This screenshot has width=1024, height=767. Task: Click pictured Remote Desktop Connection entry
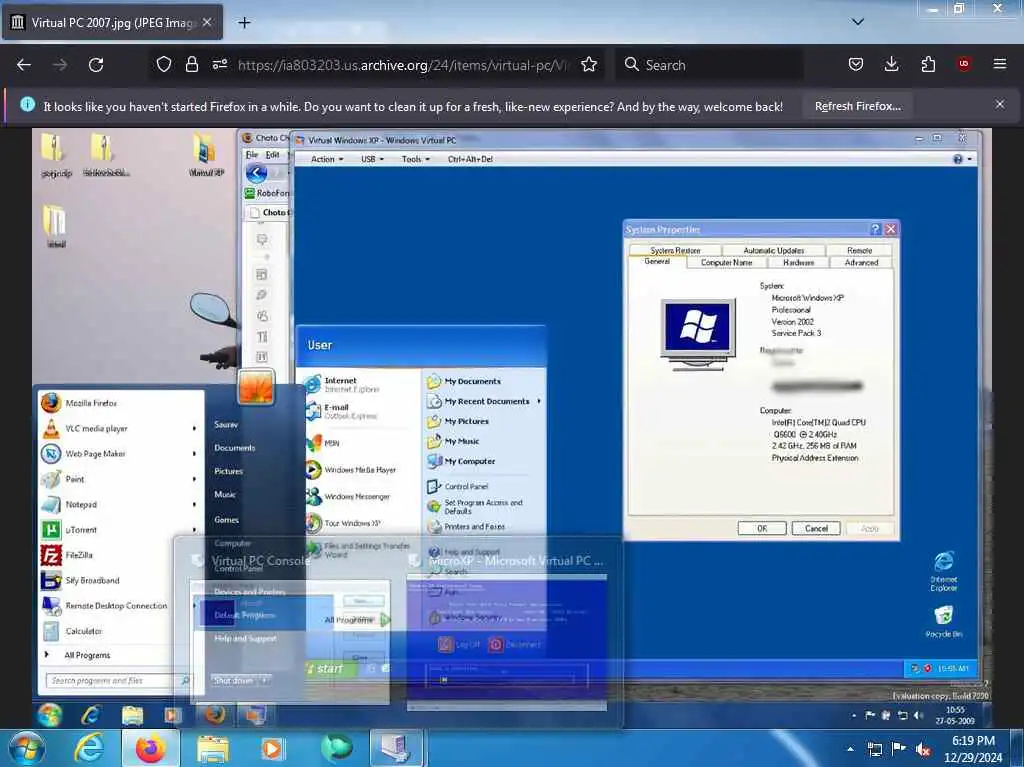click(105, 606)
